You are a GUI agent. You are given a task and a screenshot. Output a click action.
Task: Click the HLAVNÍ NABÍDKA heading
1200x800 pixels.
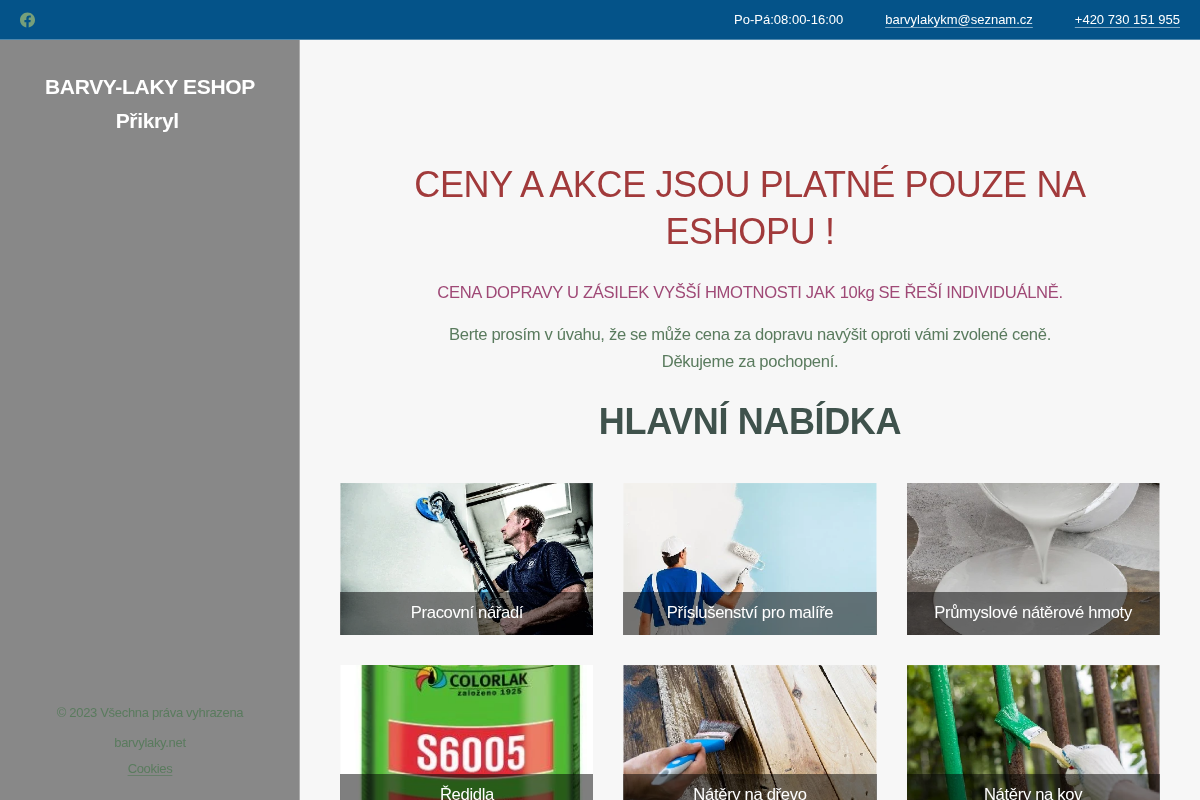tap(749, 422)
